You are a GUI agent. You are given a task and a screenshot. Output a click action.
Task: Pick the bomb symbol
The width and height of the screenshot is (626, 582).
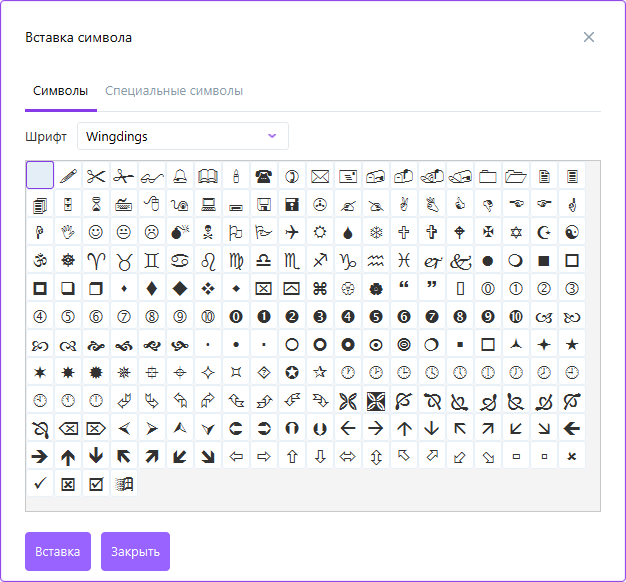pos(180,232)
